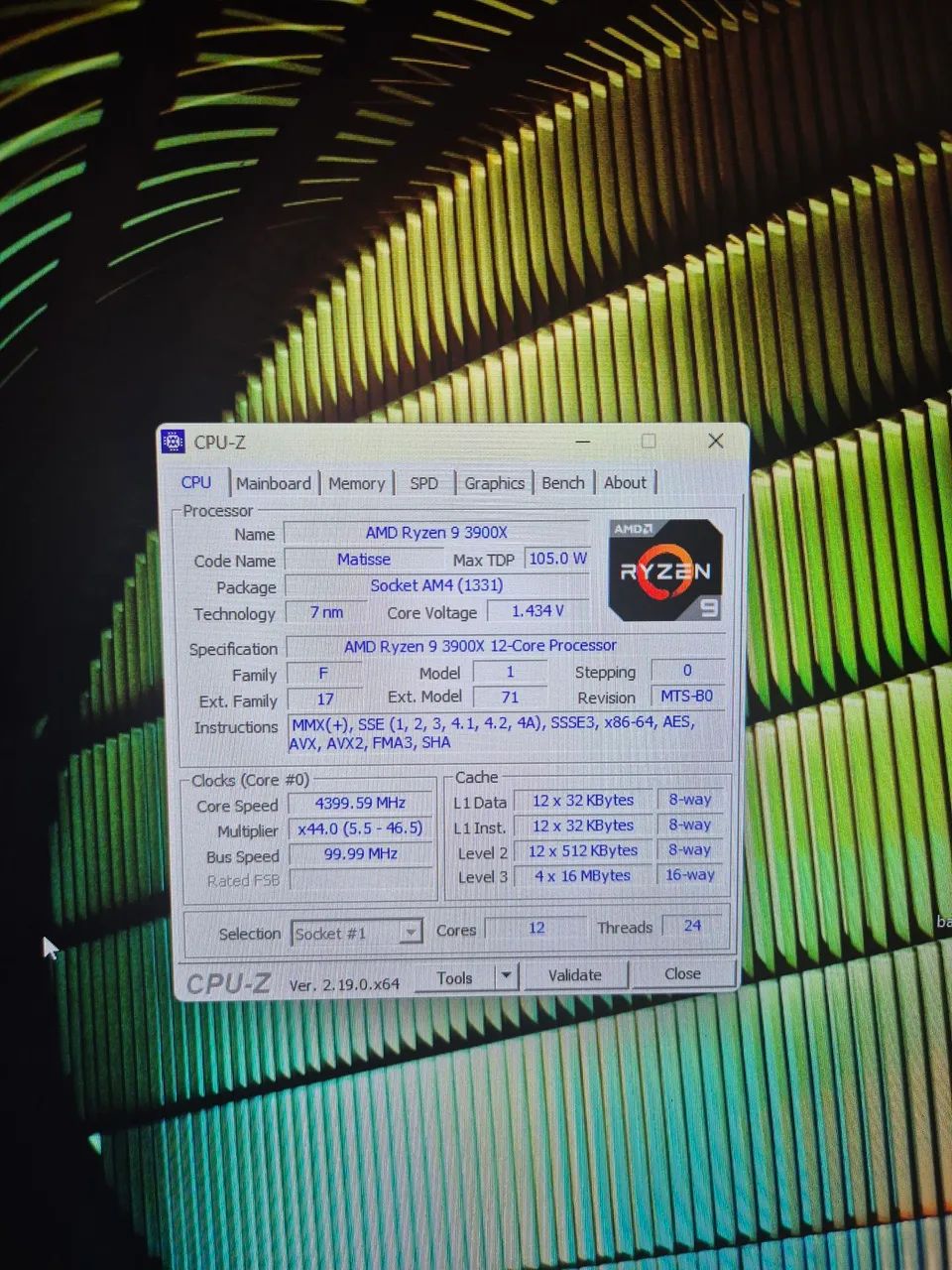
Task: Click the Level 3 16-way value
Action: click(x=689, y=875)
